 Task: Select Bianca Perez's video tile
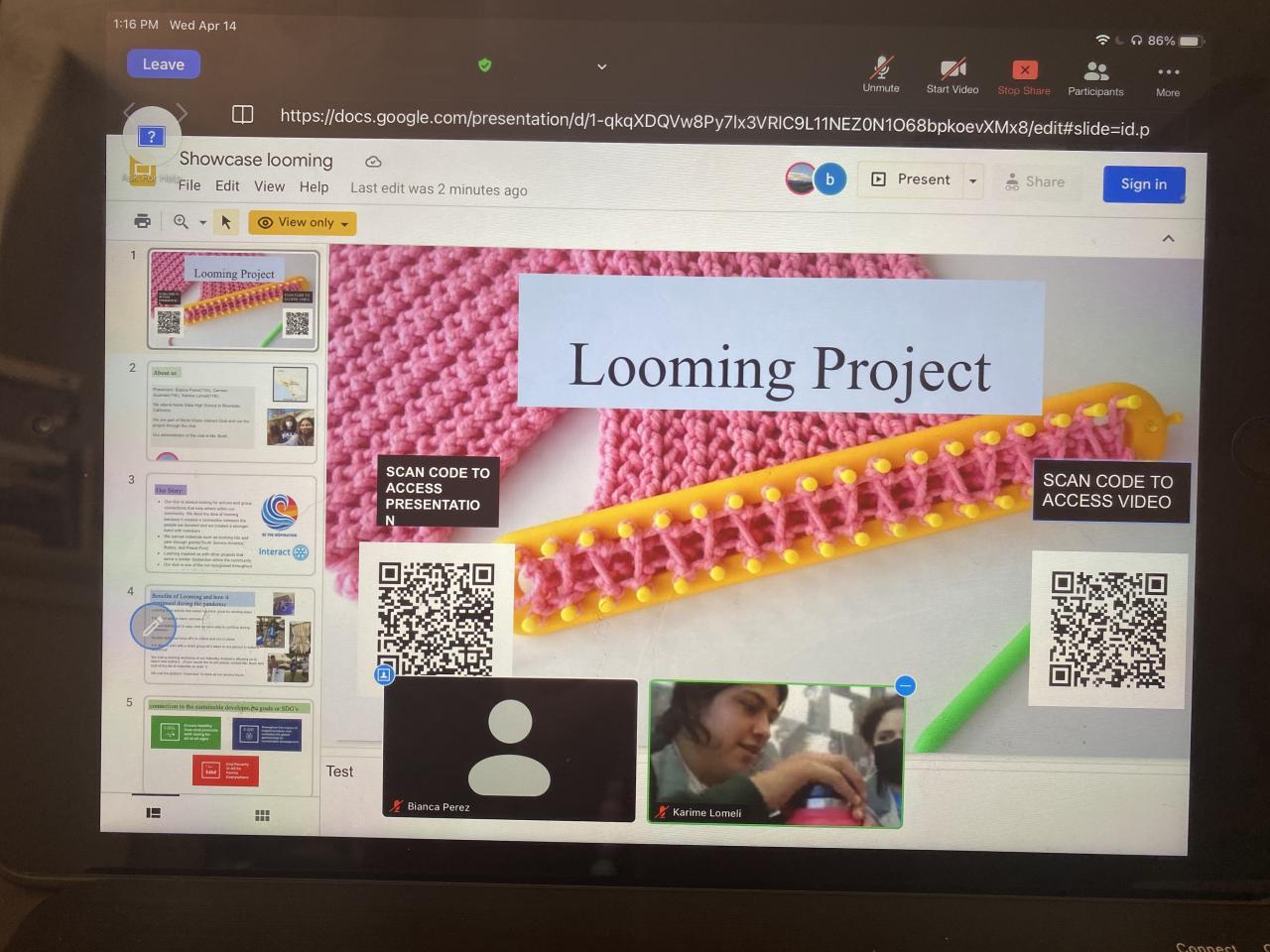tap(509, 750)
